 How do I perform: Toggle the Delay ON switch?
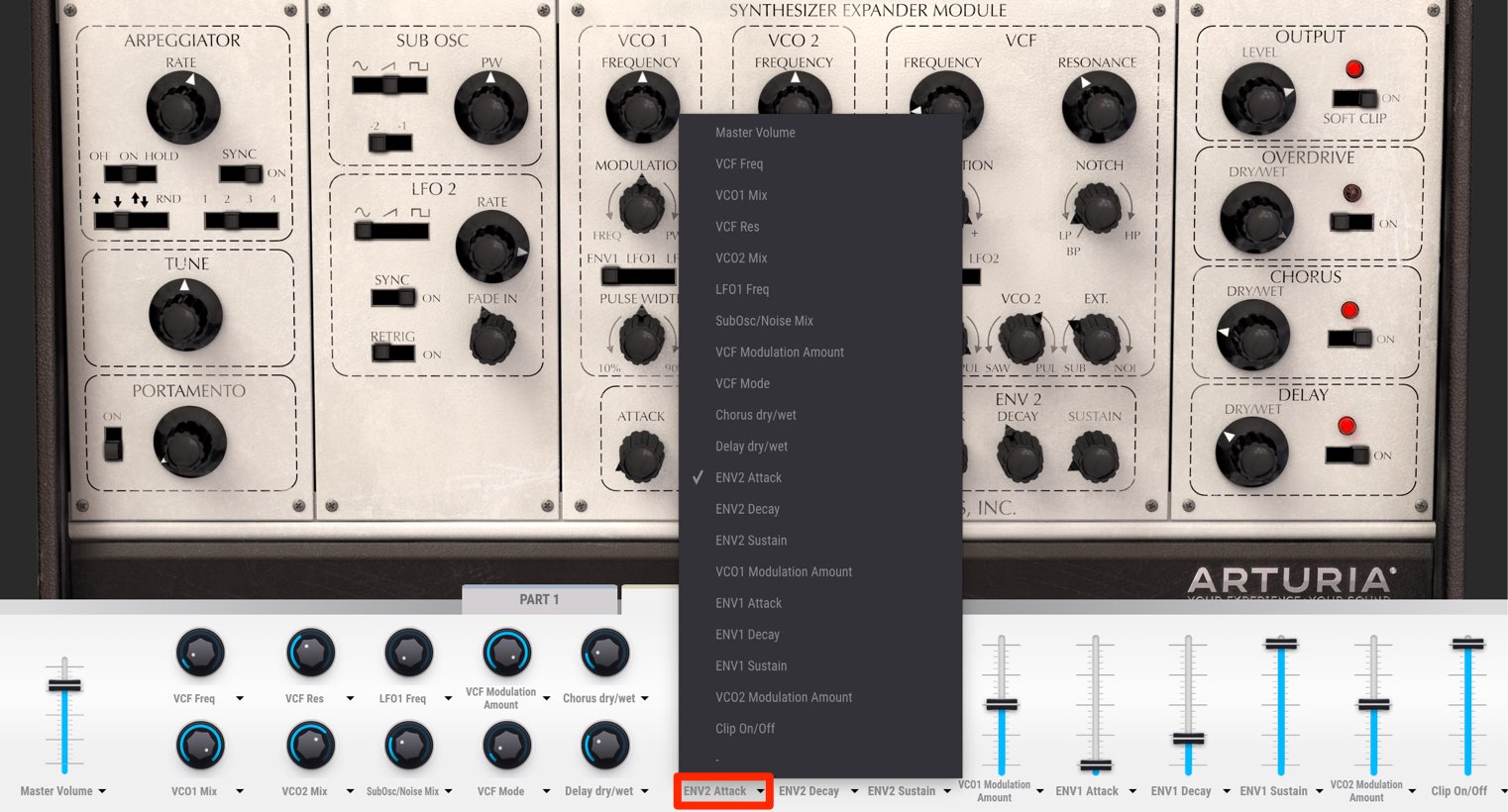[1347, 456]
